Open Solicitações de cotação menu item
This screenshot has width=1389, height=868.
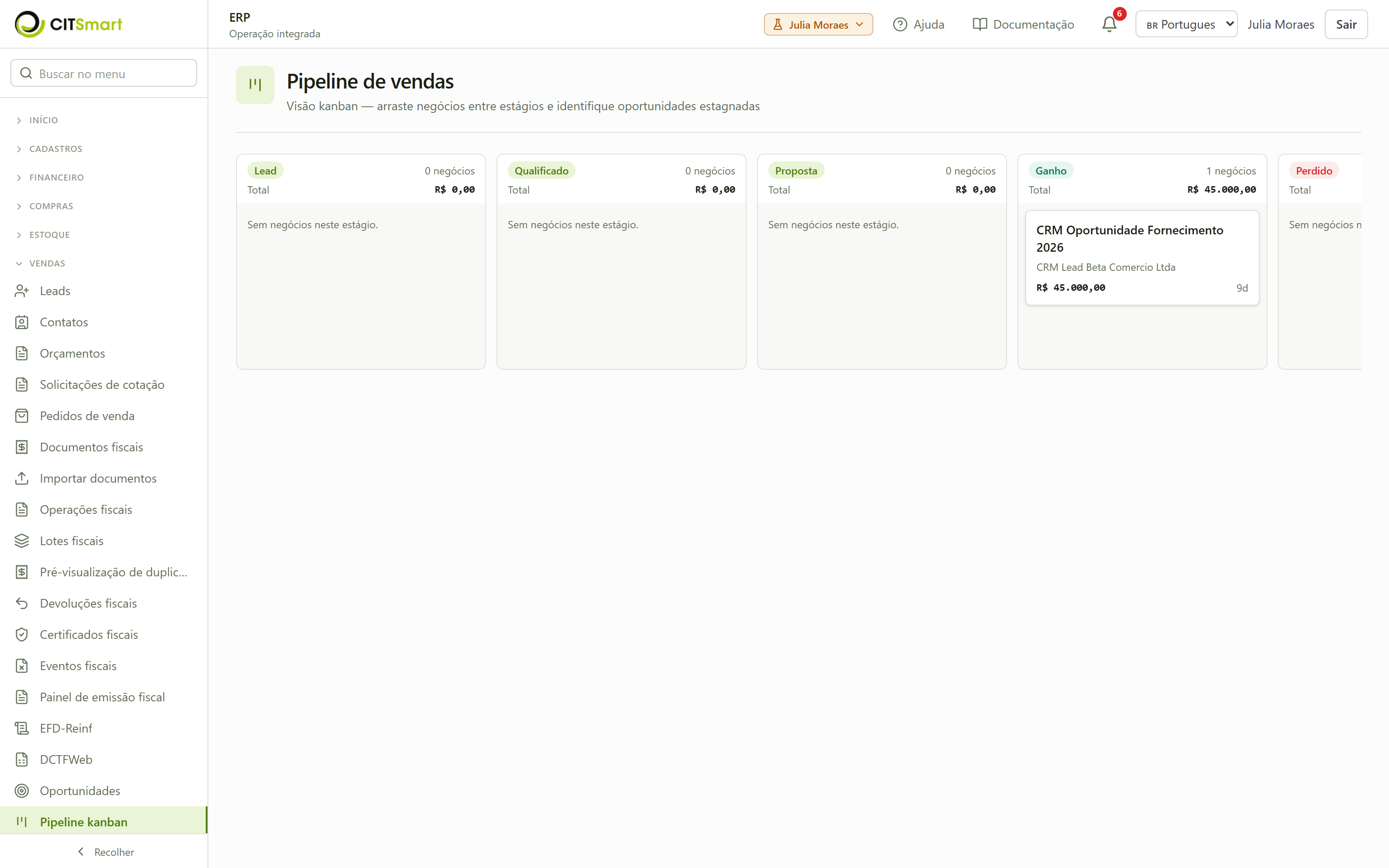(103, 385)
